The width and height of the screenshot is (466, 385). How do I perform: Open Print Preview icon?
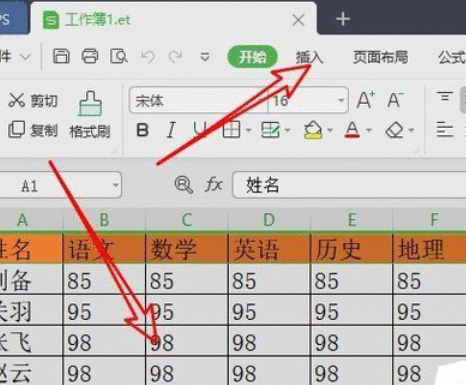point(119,56)
